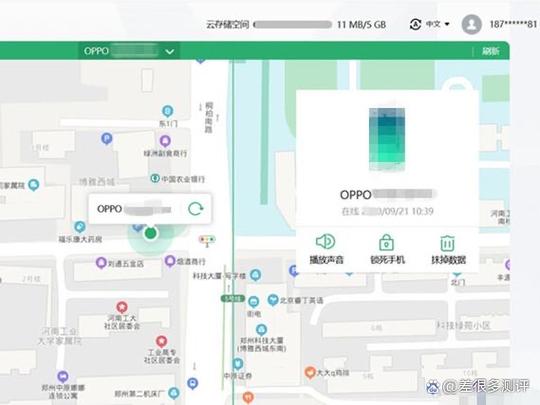Click the red star 河南工大 community marker
This screenshot has width=540, height=405.
click(122, 307)
